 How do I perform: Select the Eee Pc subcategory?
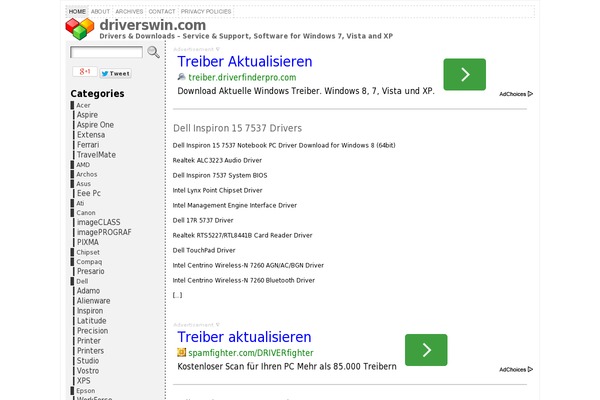(89, 193)
